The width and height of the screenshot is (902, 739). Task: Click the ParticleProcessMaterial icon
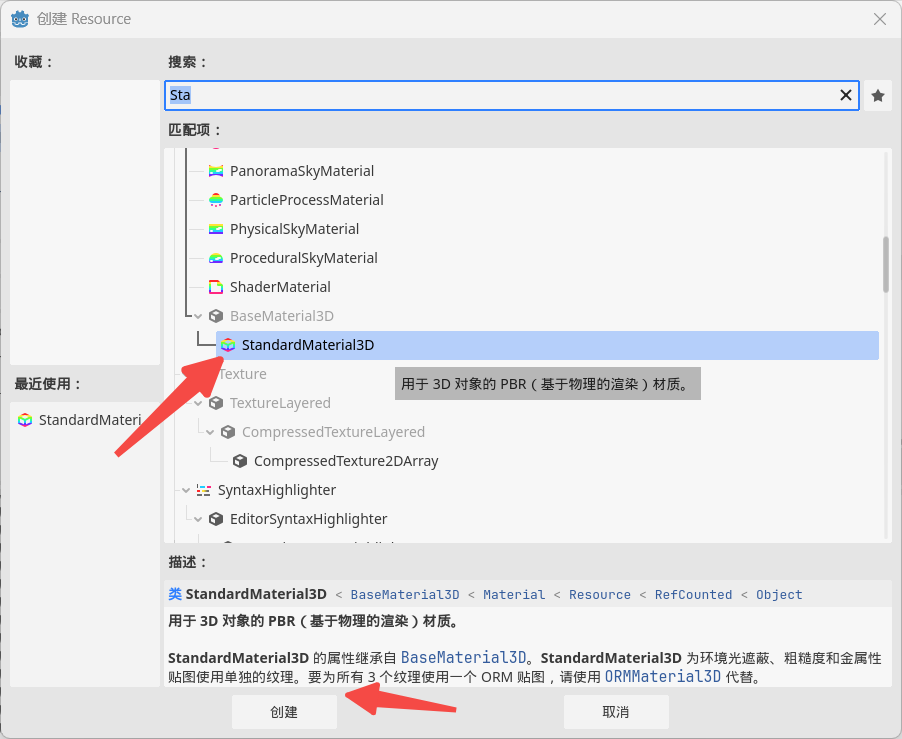pos(216,200)
